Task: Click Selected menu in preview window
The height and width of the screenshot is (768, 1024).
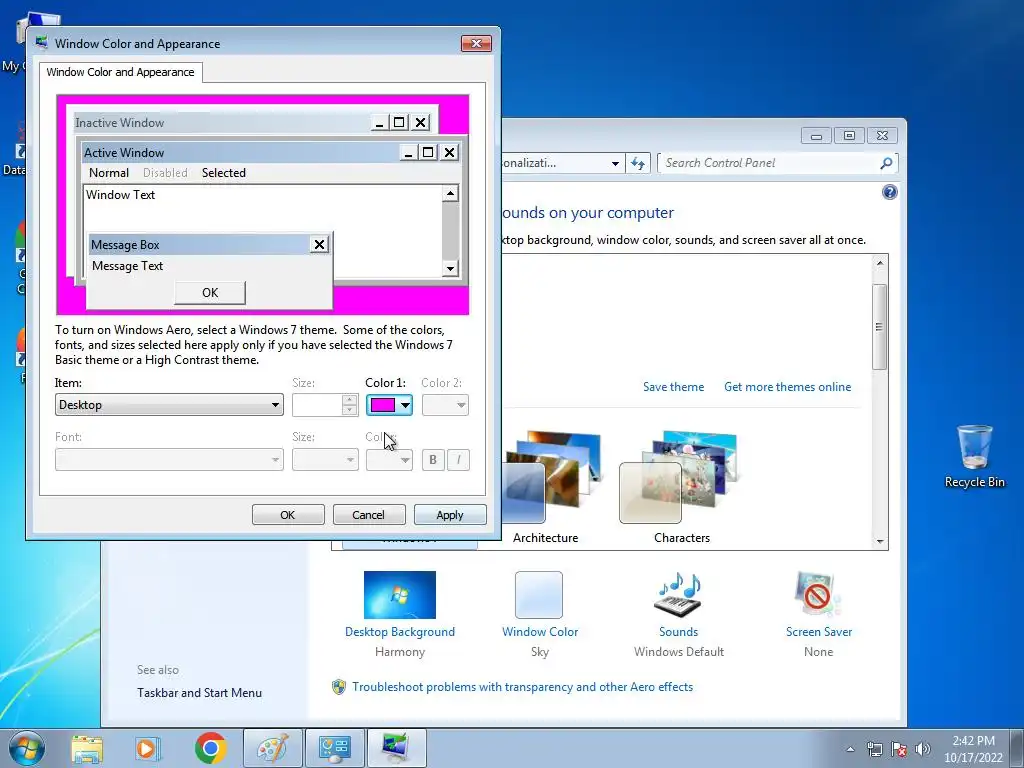Action: [223, 172]
